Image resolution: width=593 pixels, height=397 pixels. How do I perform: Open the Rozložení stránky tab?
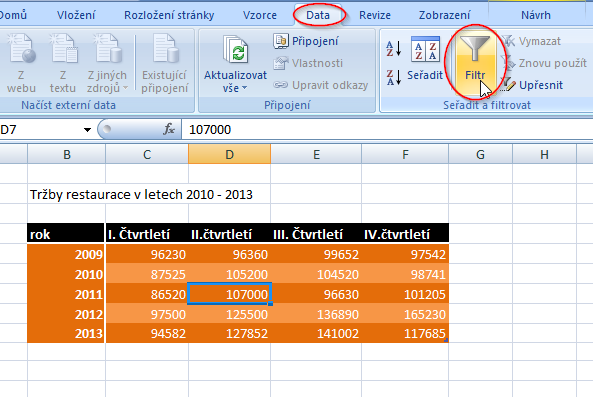coord(169,15)
